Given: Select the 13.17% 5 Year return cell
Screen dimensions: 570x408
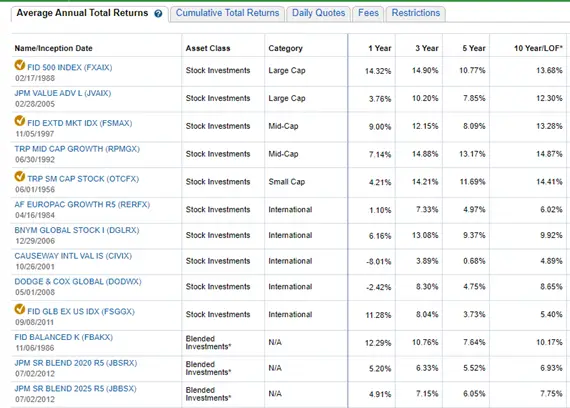Looking at the screenshot, I should tap(472, 154).
